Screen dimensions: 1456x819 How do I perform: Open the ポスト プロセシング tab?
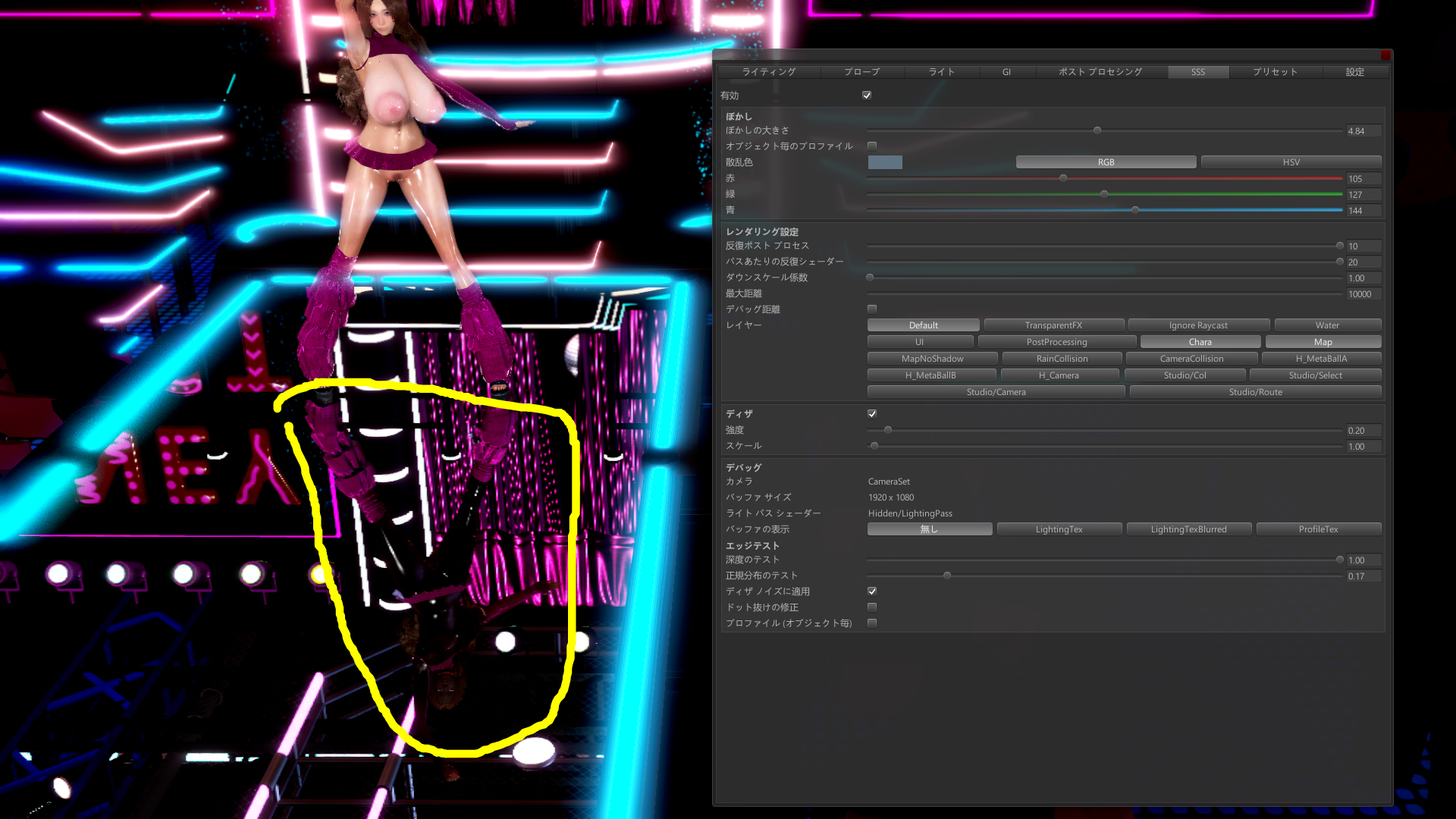(x=1100, y=72)
